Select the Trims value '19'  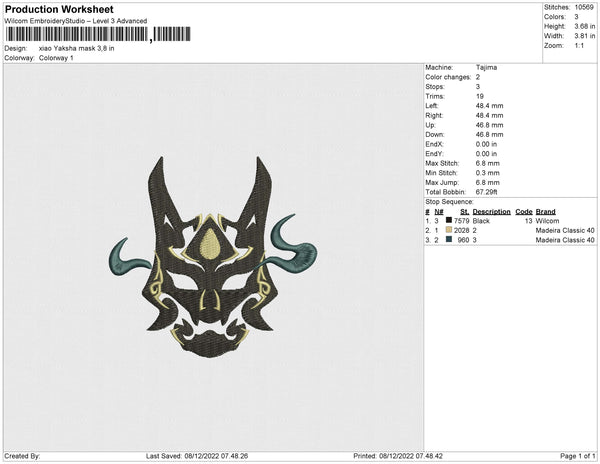coord(480,96)
